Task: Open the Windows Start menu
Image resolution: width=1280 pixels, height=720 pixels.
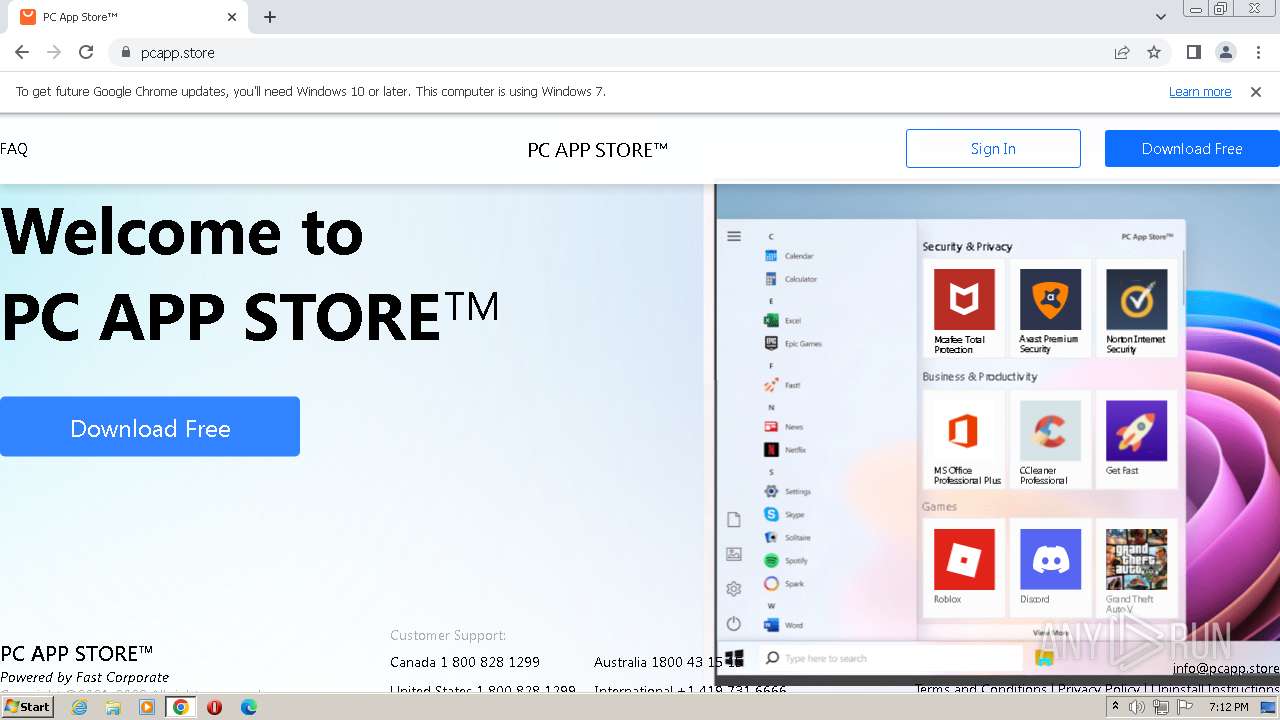Action: pos(28,707)
